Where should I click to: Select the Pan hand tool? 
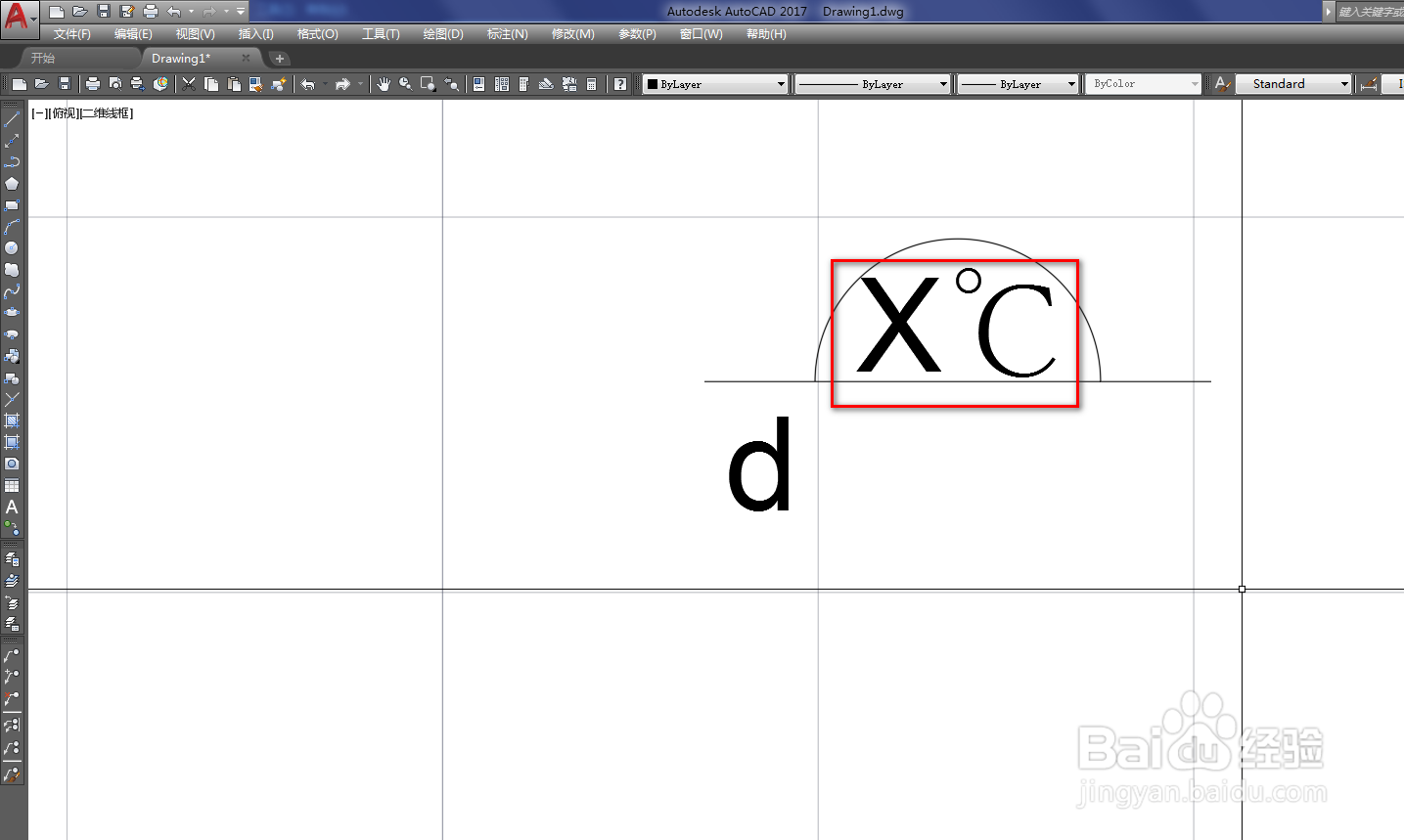[384, 84]
